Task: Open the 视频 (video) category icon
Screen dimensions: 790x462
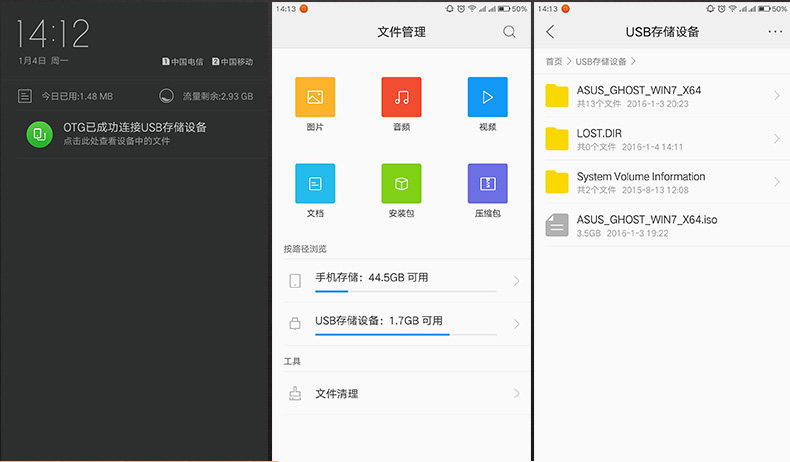Action: click(x=487, y=97)
